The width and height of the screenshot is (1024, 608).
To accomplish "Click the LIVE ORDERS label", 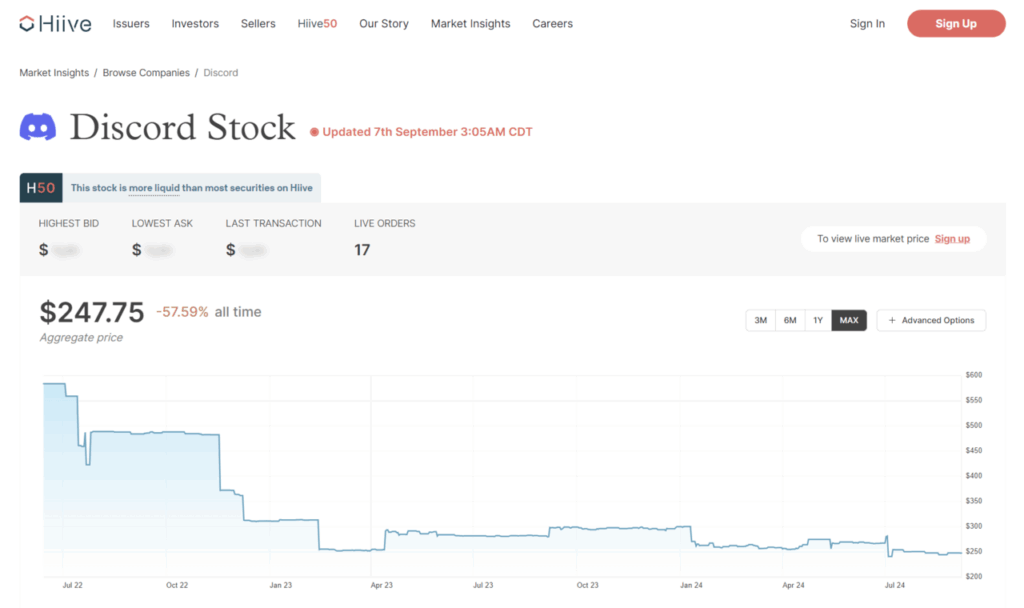I will point(385,223).
